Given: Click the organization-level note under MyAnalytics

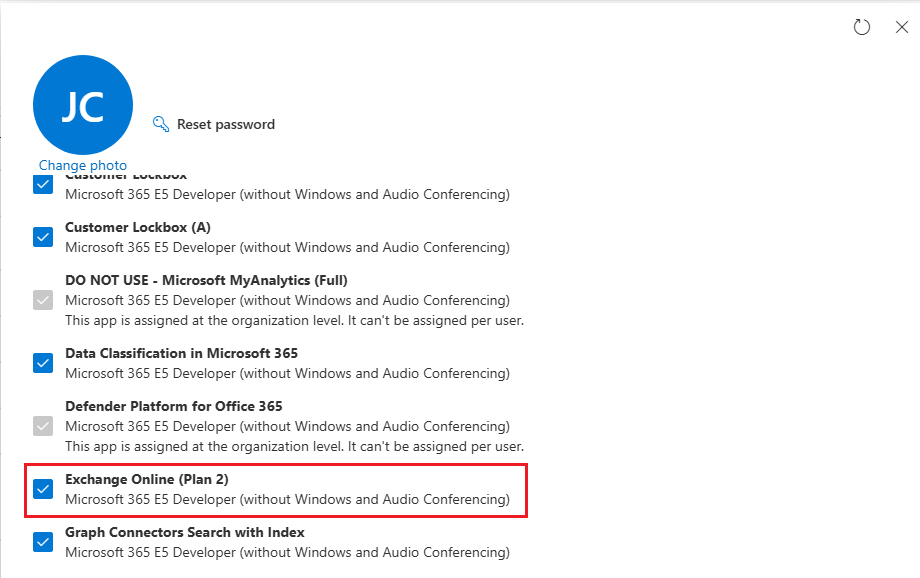Looking at the screenshot, I should pyautogui.click(x=294, y=321).
